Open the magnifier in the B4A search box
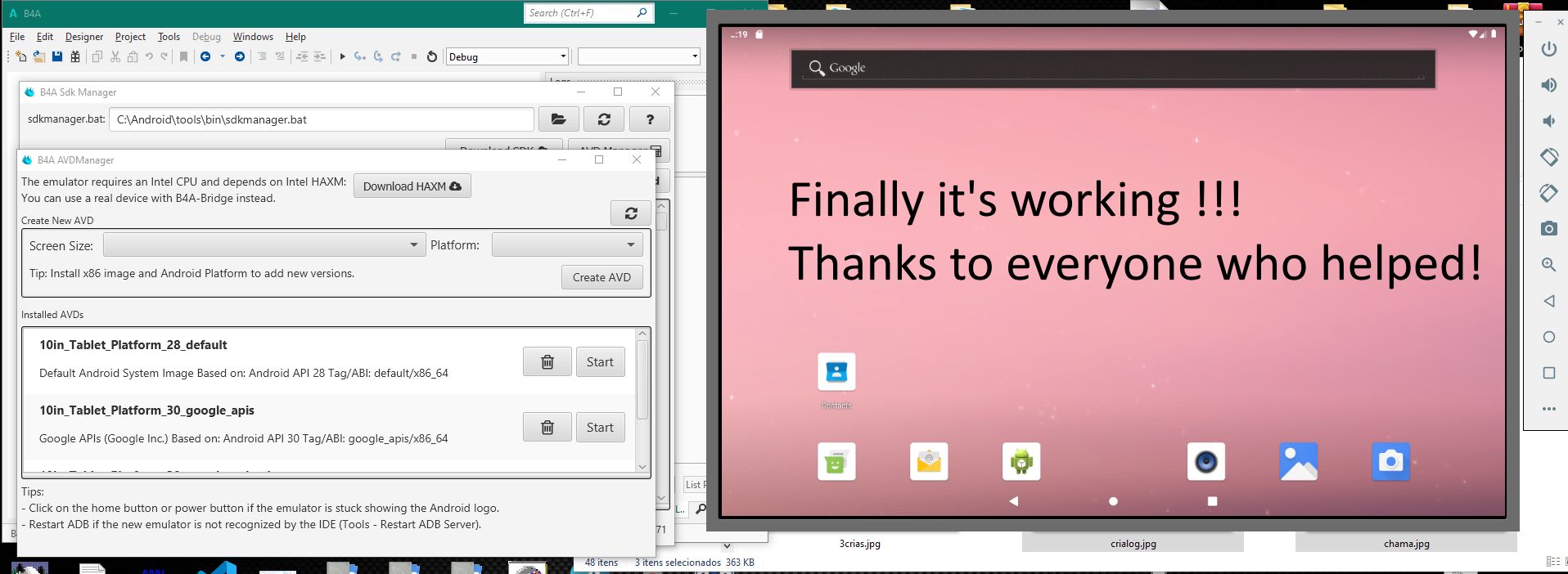 pos(642,12)
